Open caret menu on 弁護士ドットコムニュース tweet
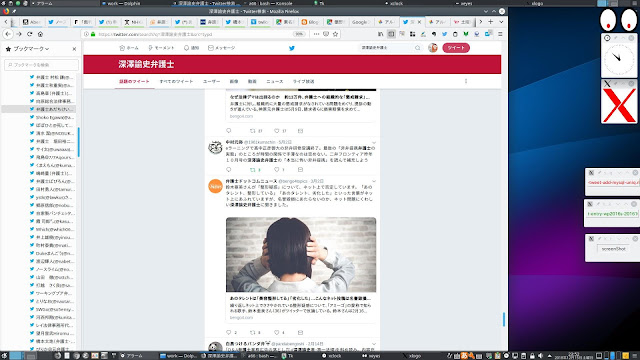Image resolution: width=640 pixels, height=360 pixels. coord(373,181)
